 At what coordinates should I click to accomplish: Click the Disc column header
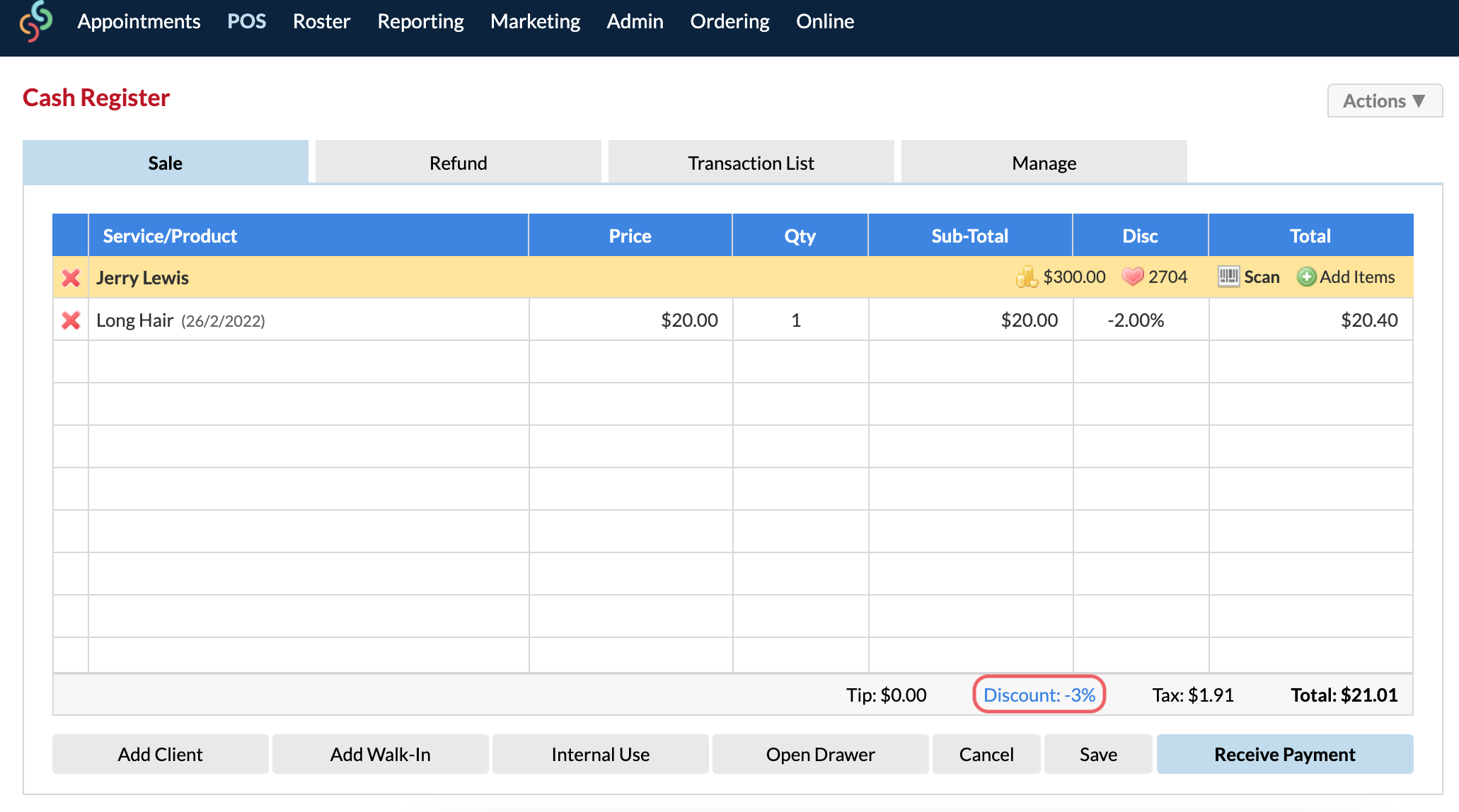coord(1140,236)
